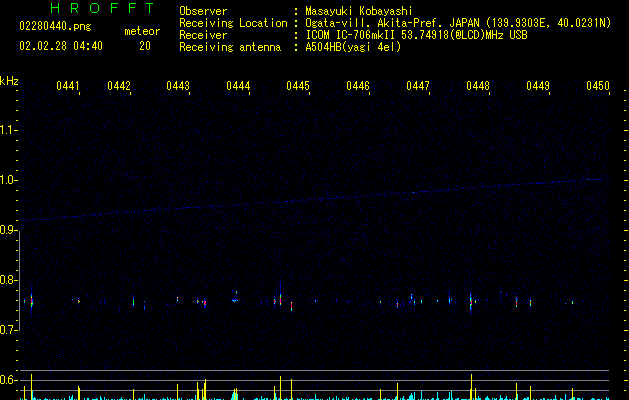This screenshot has height=400, width=629.
Task: Click the 0.7 kHz axis label
Action: tap(8, 330)
